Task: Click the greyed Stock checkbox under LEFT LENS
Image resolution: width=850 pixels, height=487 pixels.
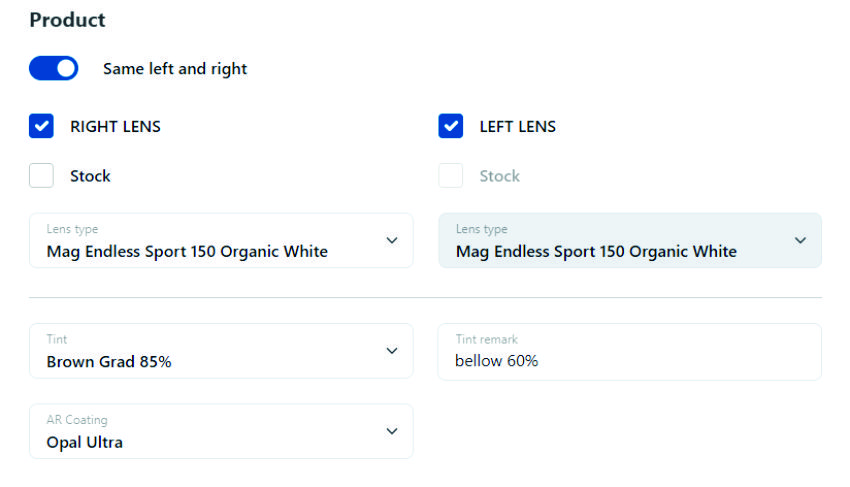Action: (451, 176)
